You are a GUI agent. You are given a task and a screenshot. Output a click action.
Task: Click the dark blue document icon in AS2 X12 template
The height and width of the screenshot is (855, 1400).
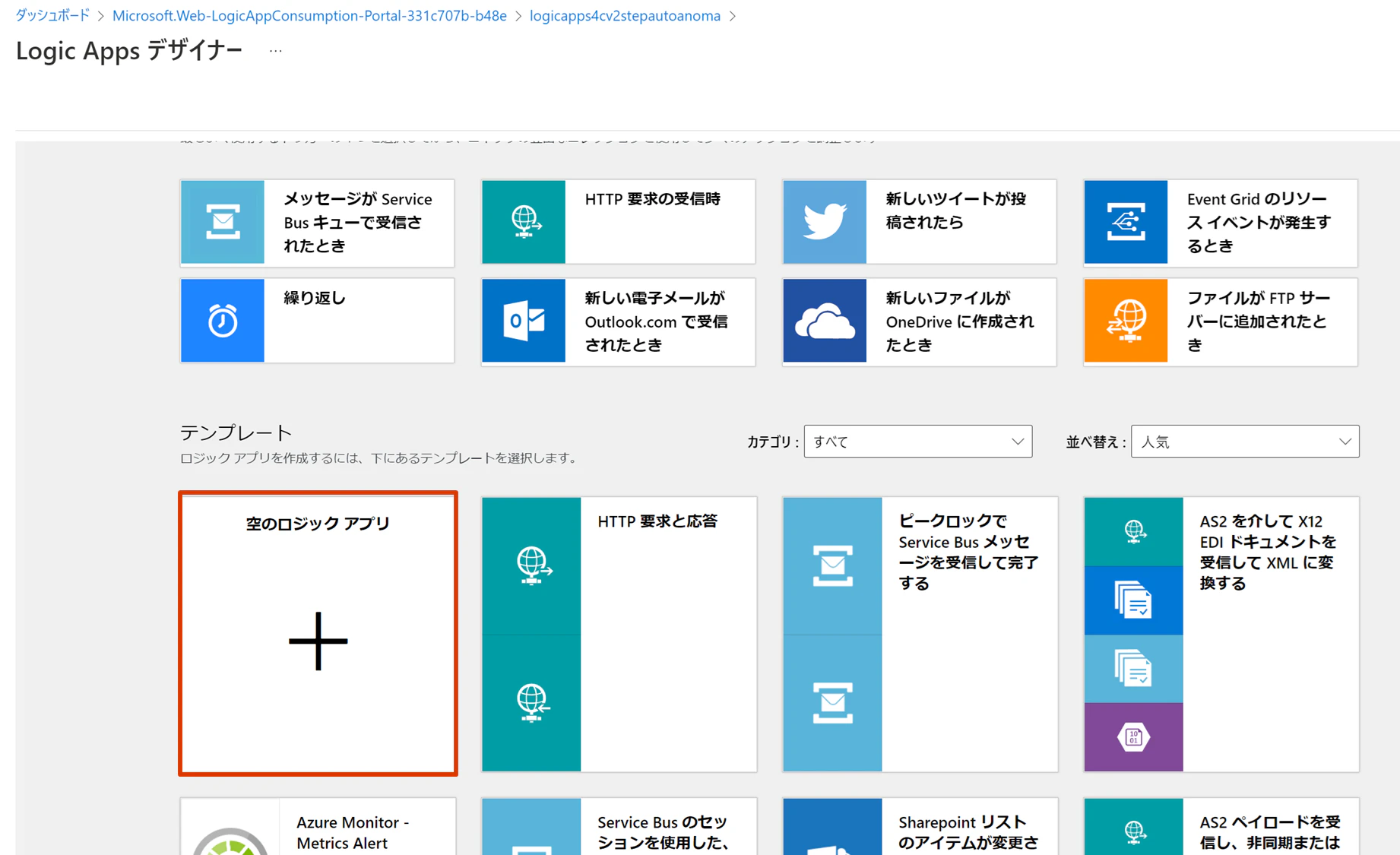(x=1133, y=600)
